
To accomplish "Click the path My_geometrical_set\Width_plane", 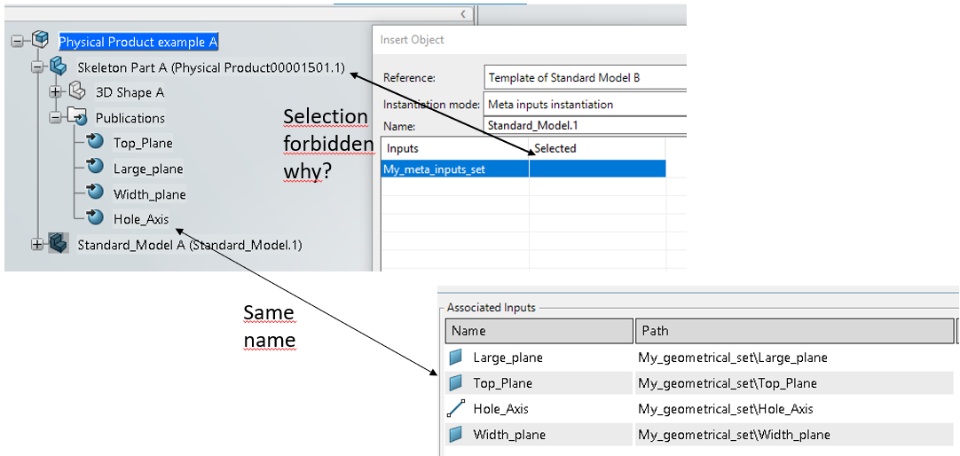I will [x=734, y=435].
